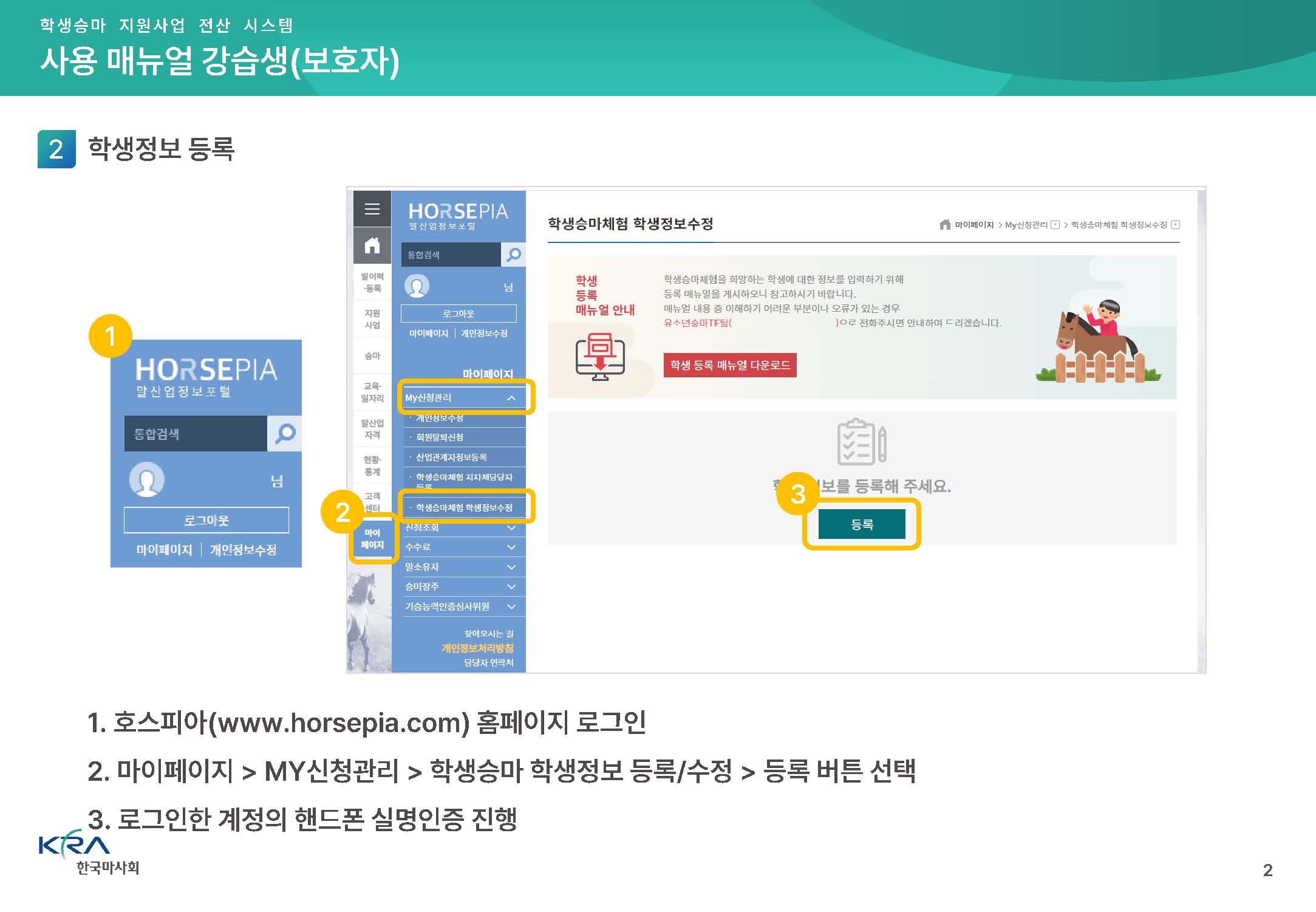Screen dimensions: 1316x912
Task: Click the search magnifier in the enlarged login panel
Action: point(285,434)
